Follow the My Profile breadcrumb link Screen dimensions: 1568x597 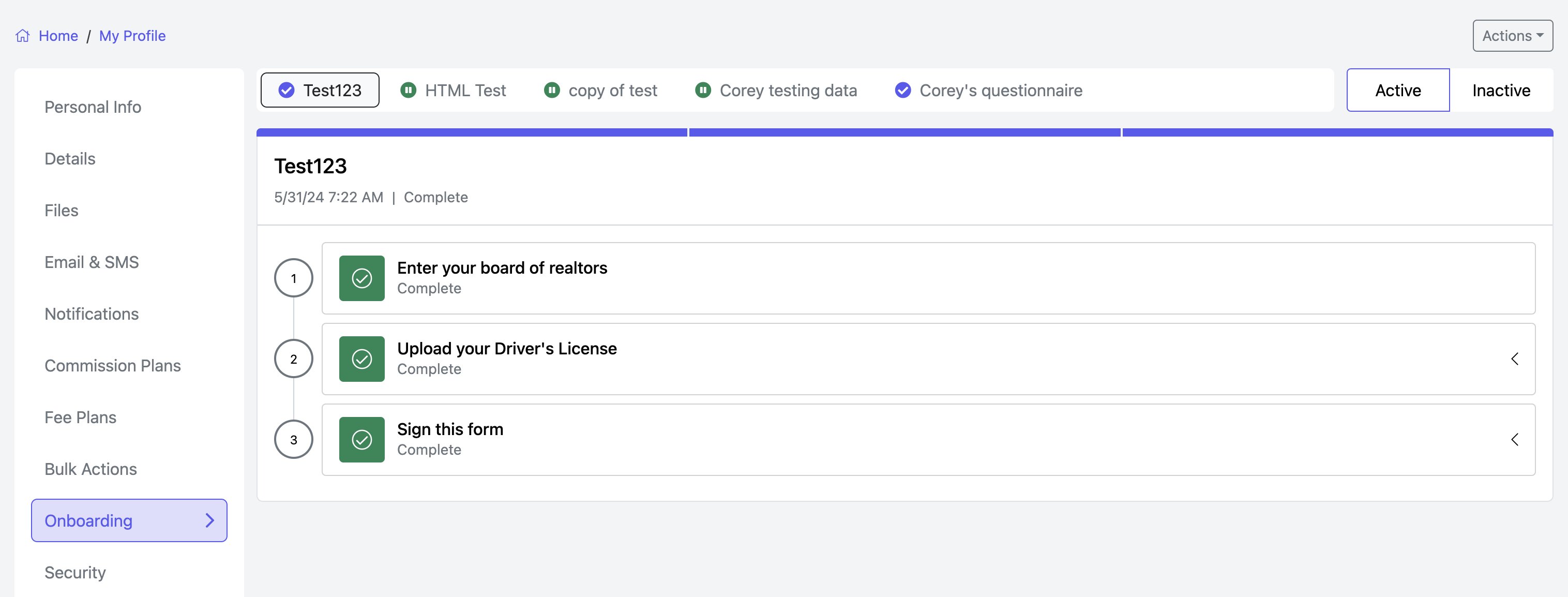click(x=132, y=36)
